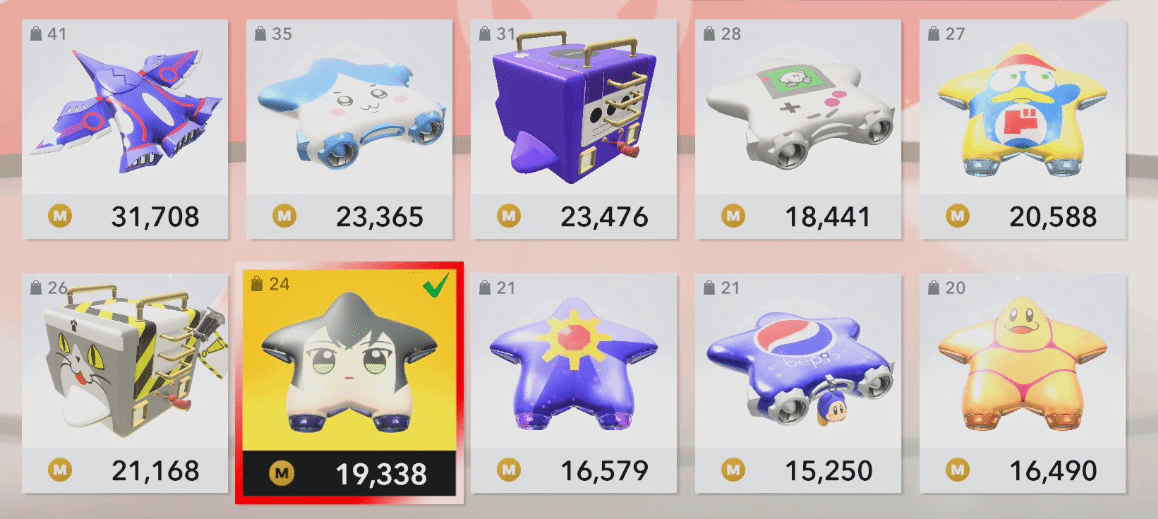Click the gold M coin by 18,441

tap(733, 216)
